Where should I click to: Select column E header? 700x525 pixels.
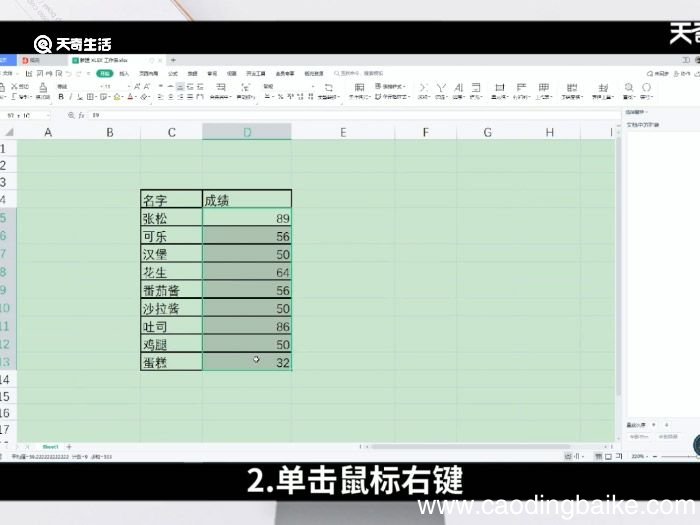click(343, 132)
